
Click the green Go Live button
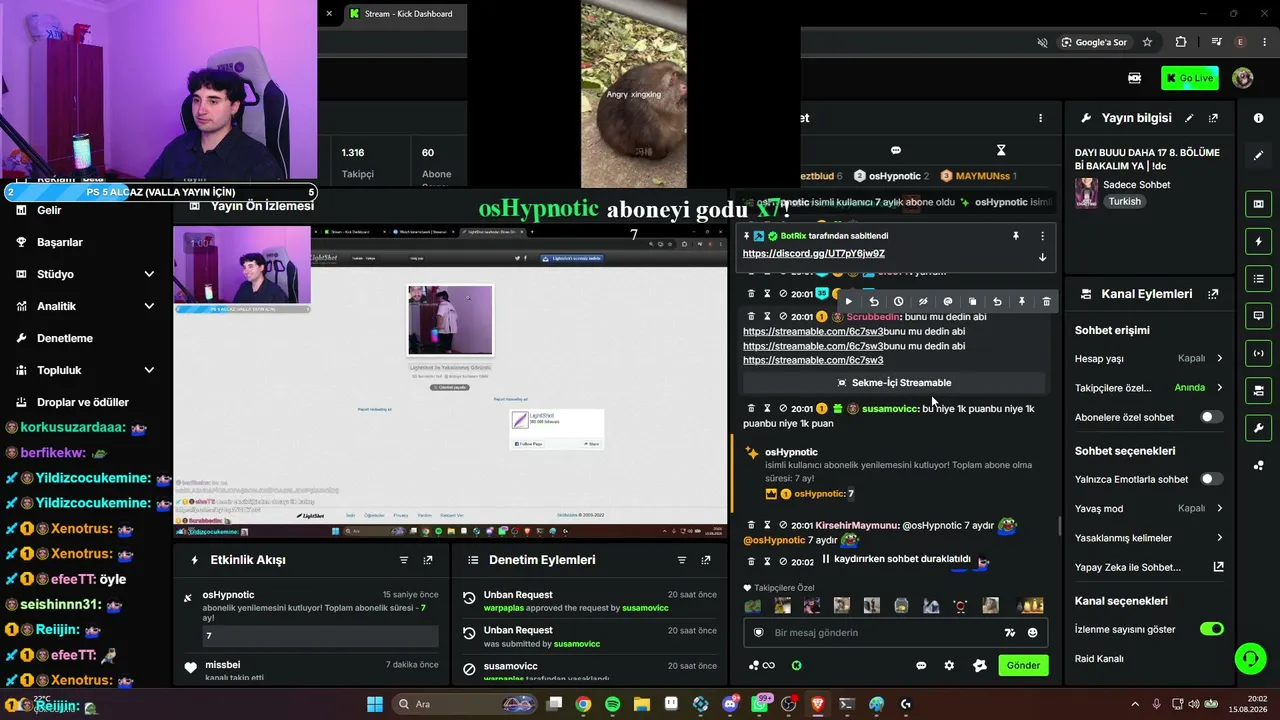[x=1189, y=78]
